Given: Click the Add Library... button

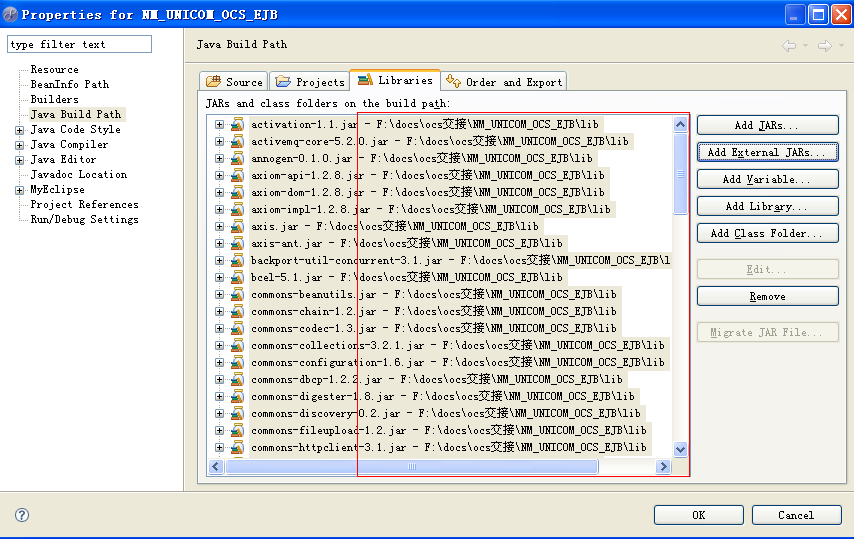Looking at the screenshot, I should [x=767, y=206].
